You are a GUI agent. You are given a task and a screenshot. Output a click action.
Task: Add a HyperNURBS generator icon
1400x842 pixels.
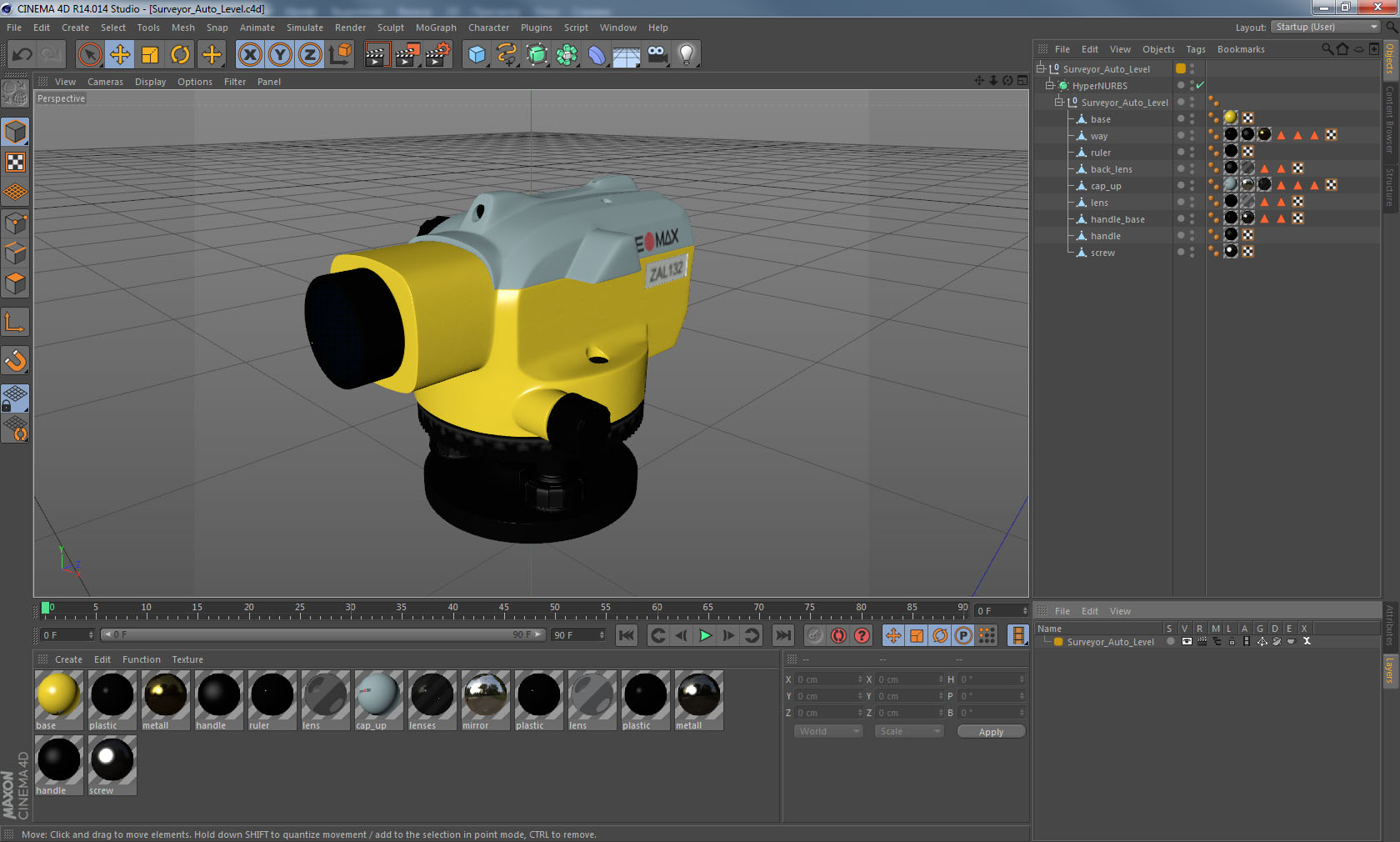click(x=537, y=55)
